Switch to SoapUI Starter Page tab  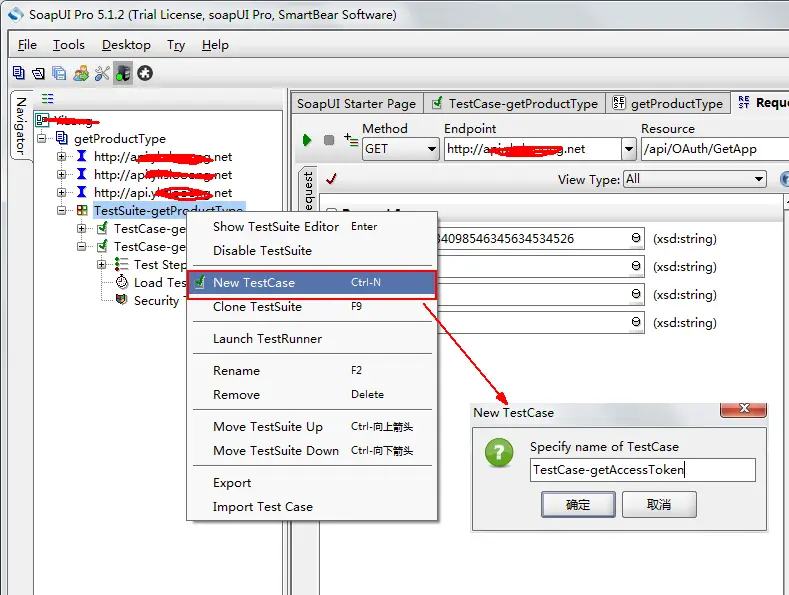[357, 103]
